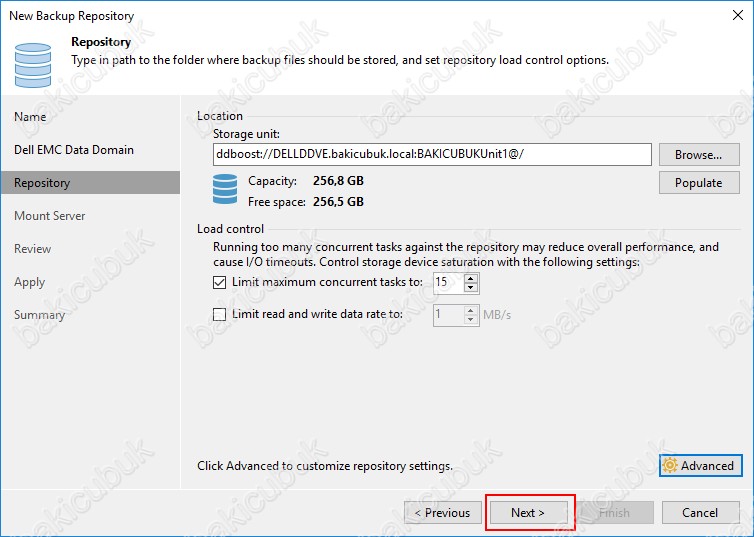Select the Dell EMC Data Domain step

[x=74, y=150]
